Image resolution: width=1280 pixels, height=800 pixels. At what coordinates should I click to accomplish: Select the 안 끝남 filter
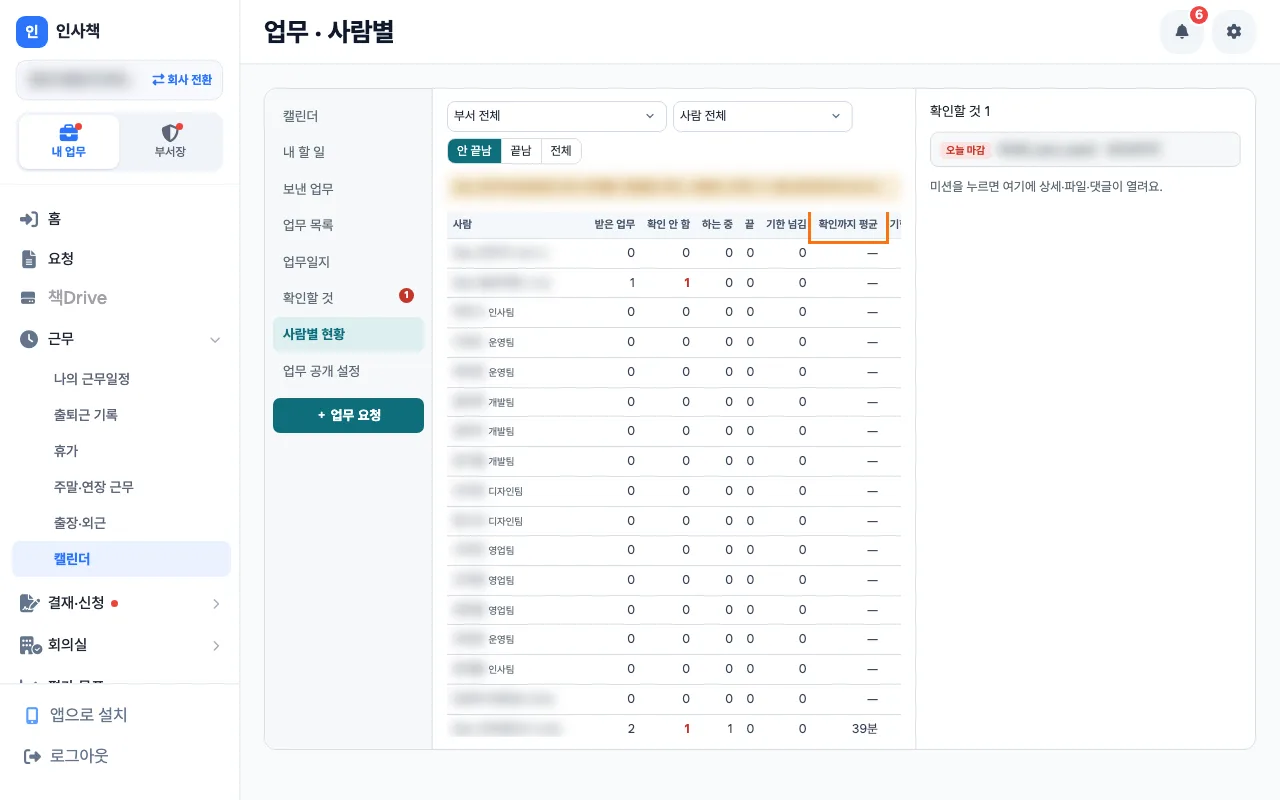(474, 151)
